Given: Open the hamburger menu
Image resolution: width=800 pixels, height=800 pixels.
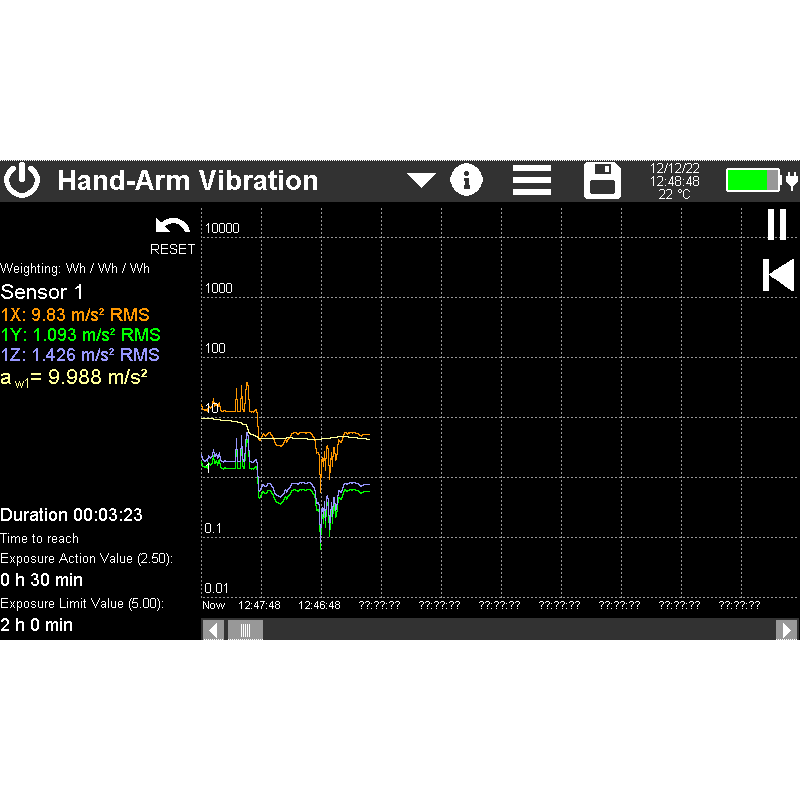Looking at the screenshot, I should 532,181.
